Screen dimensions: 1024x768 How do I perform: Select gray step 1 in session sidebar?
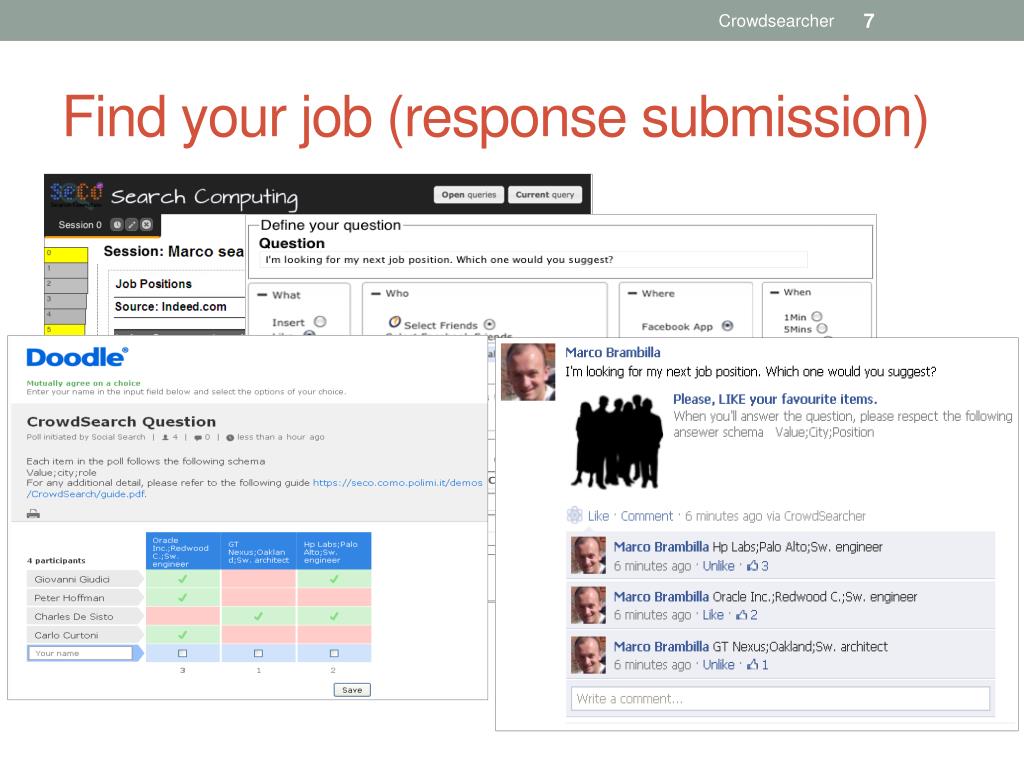coord(66,270)
